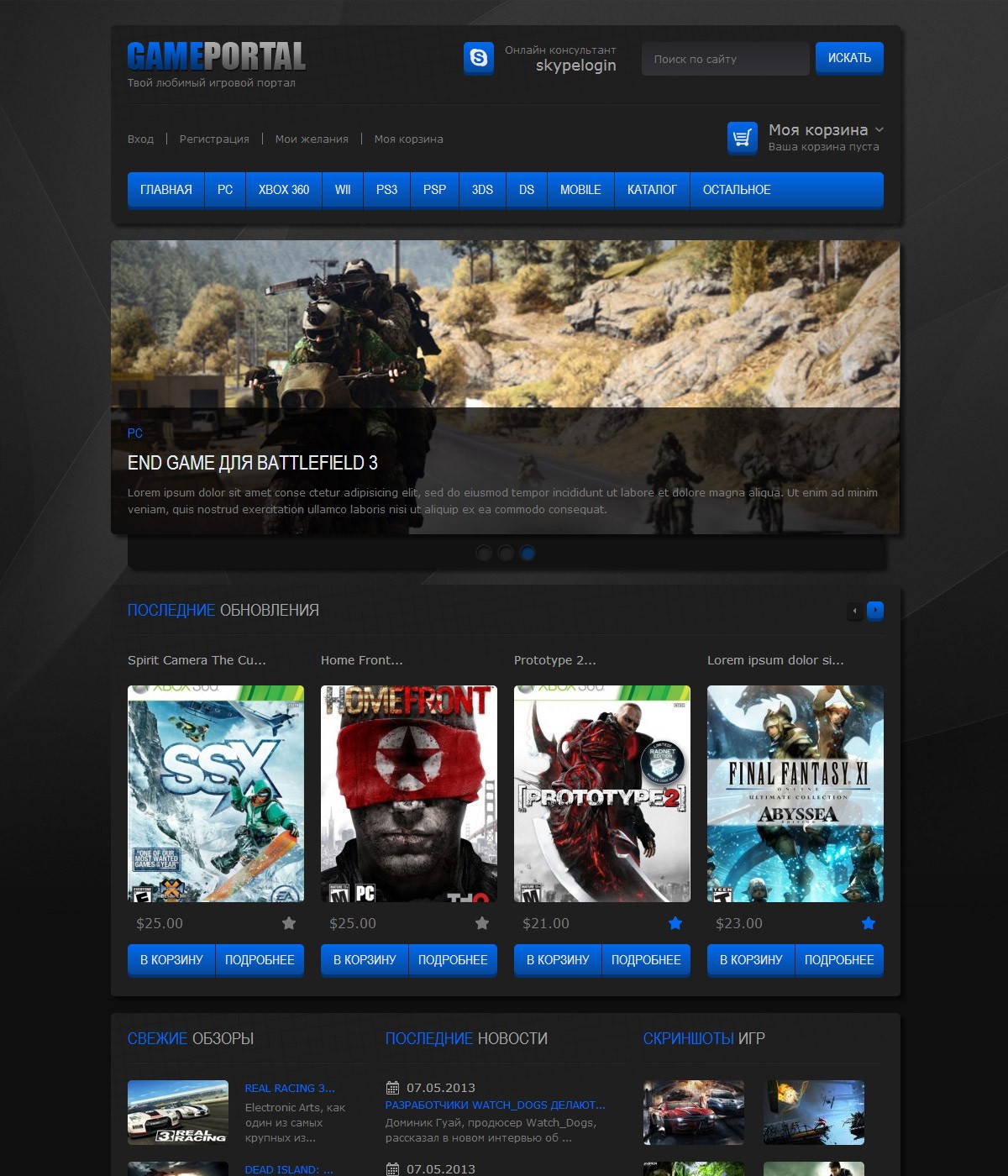Click the star under Homefront cover

[x=482, y=923]
